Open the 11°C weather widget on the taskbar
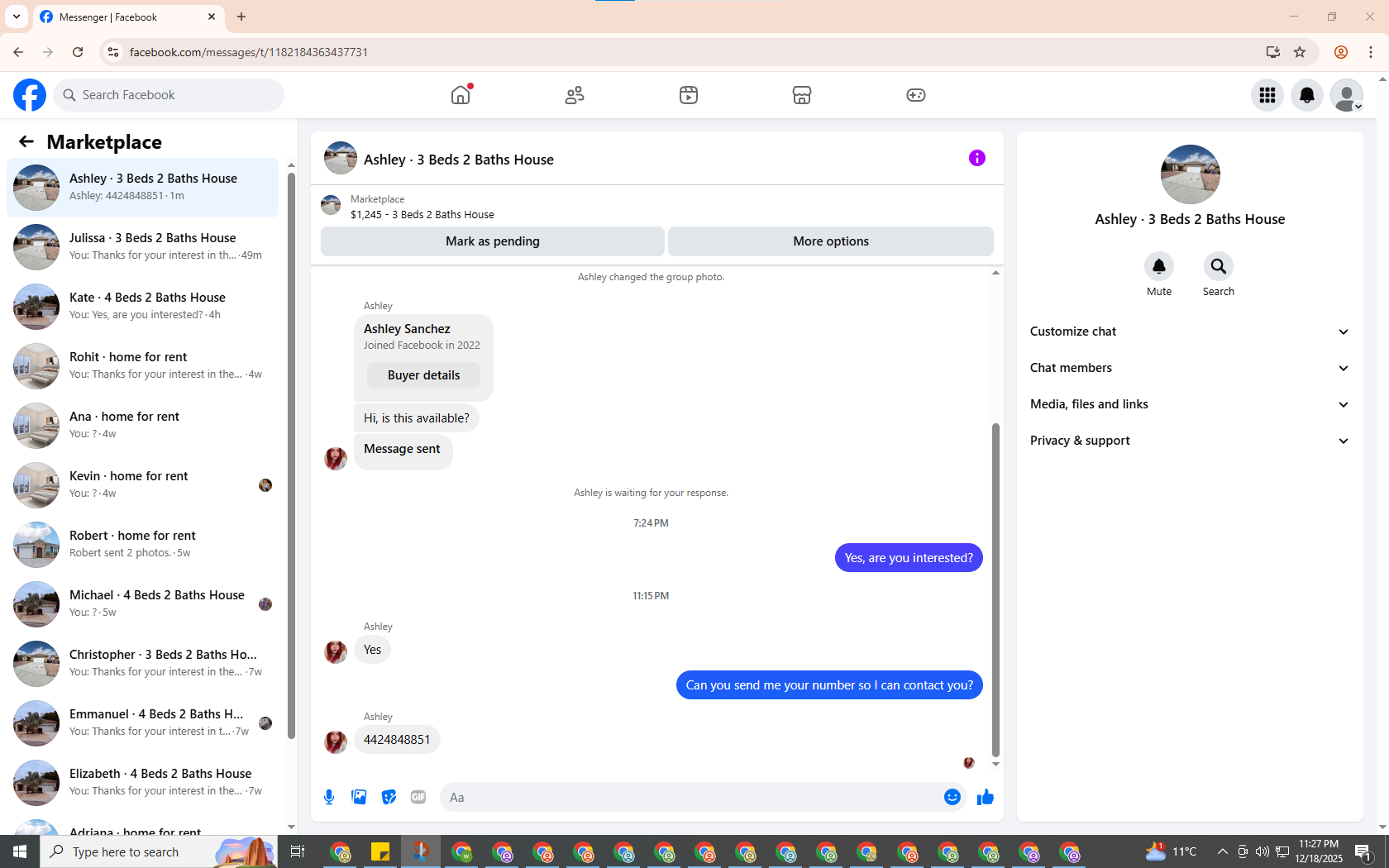1389x868 pixels. pos(1171,851)
